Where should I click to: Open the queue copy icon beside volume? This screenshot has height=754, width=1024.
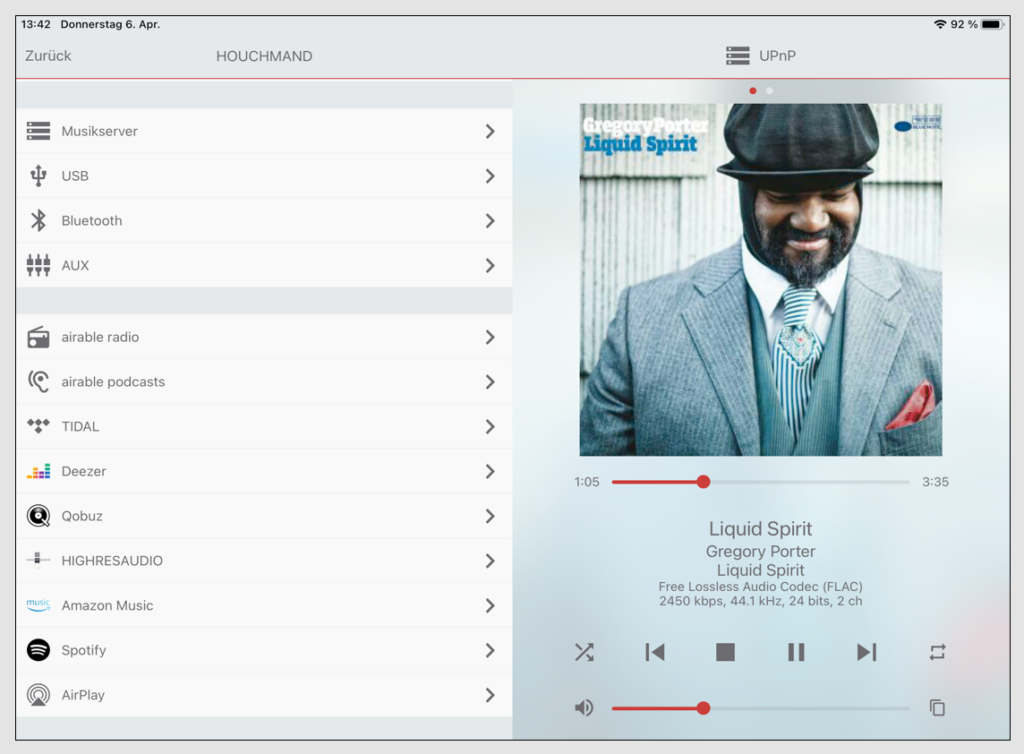(x=937, y=708)
